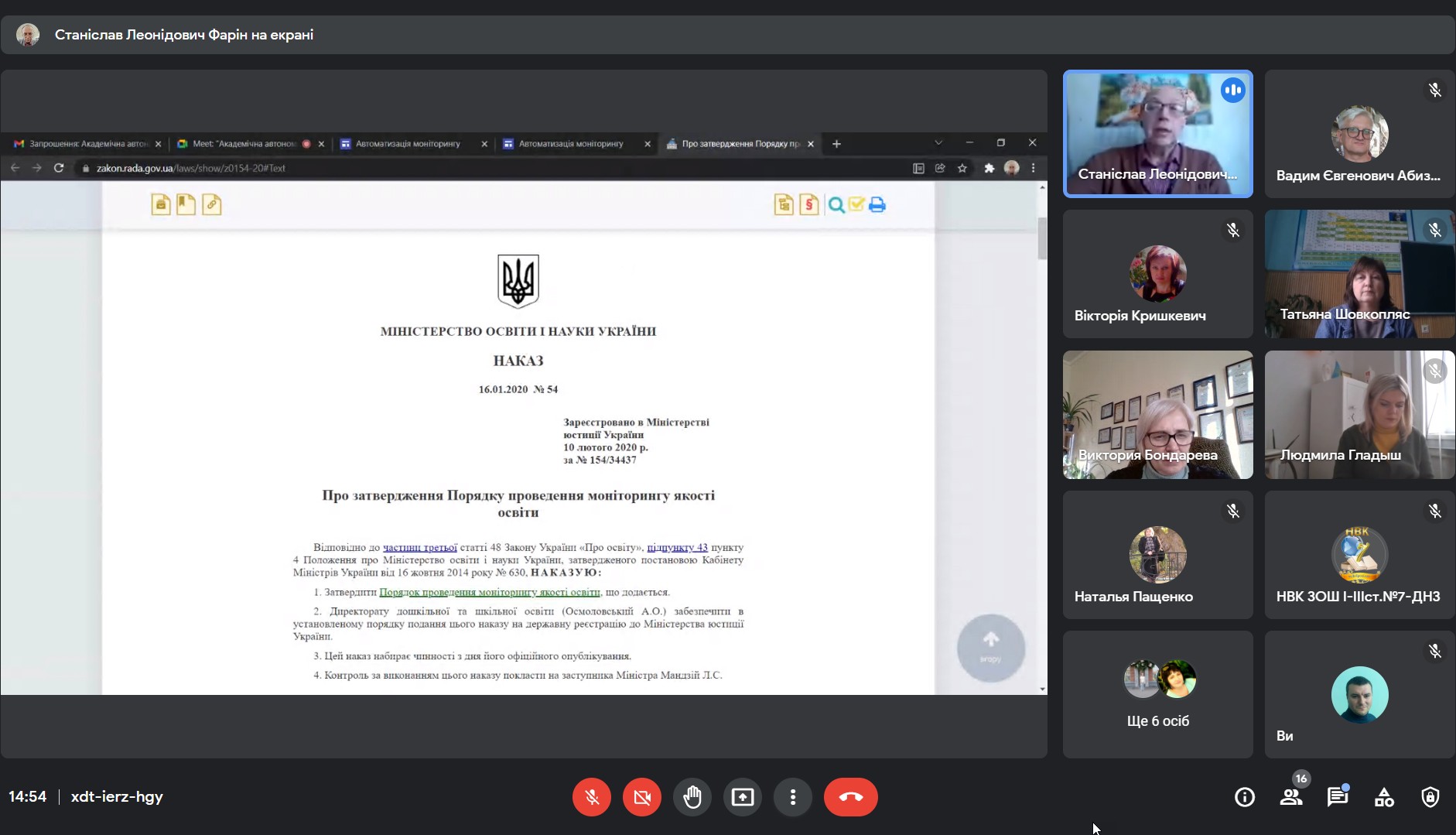Click muted mic icon on НВК ЗОШ tile
This screenshot has width=1456, height=835.
pos(1435,512)
